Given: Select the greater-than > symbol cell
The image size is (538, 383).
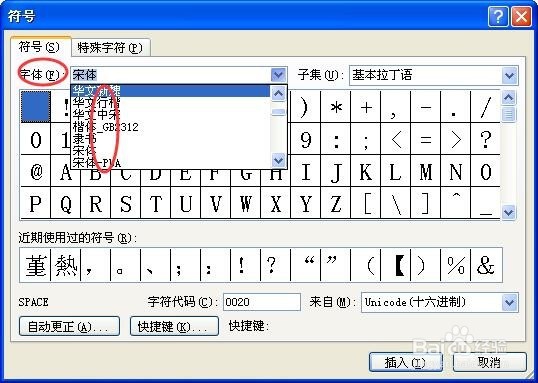Looking at the screenshot, I should point(456,139).
